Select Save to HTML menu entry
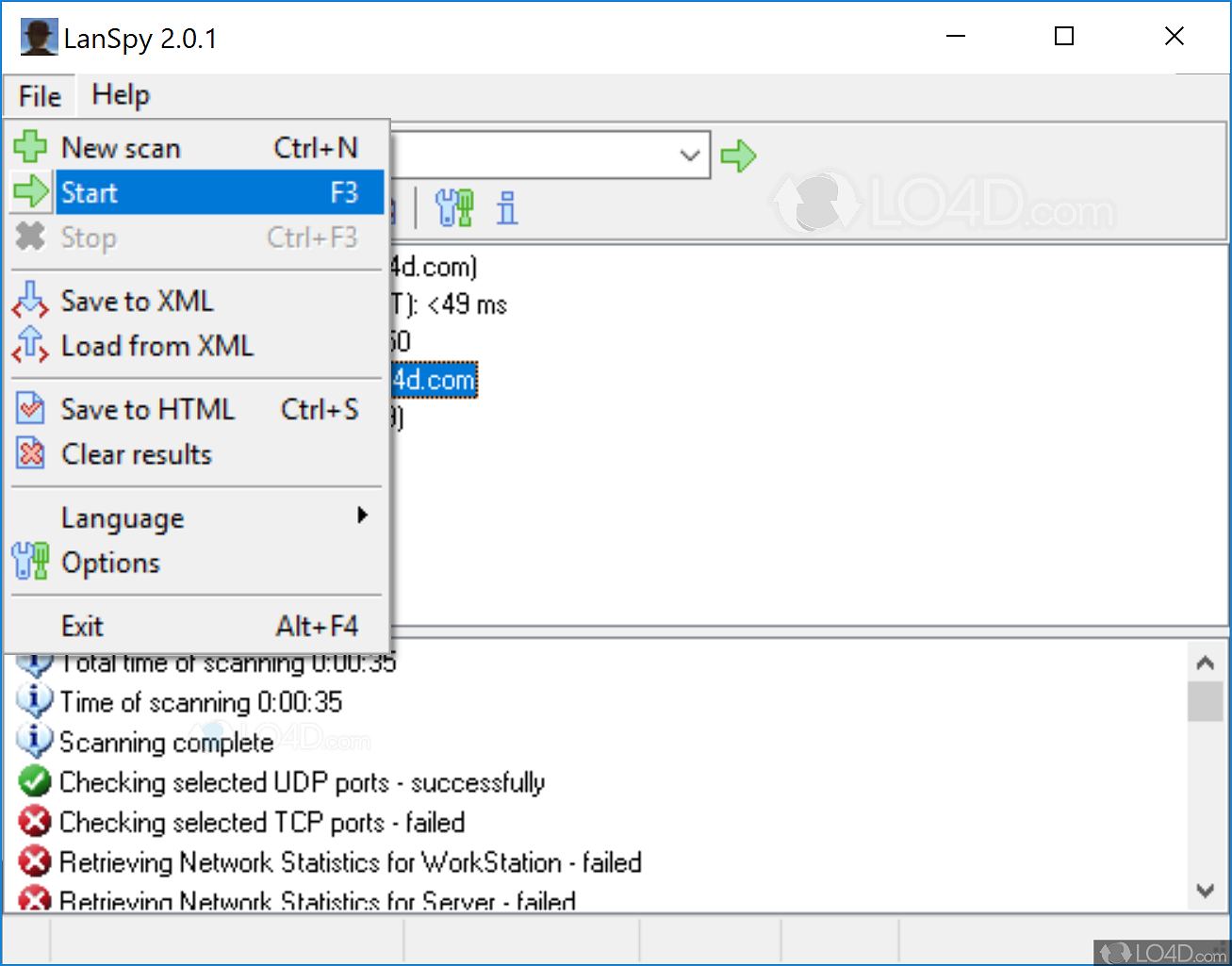1232x966 pixels. point(198,409)
